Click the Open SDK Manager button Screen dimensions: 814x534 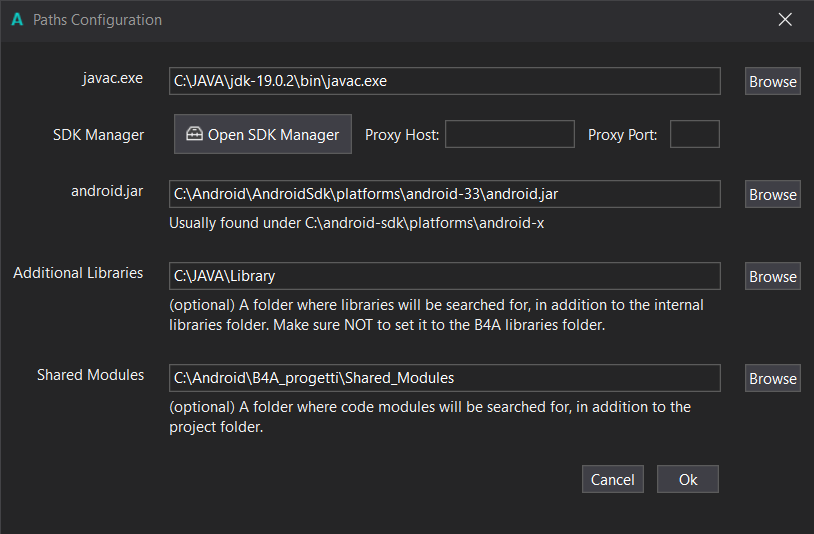(263, 134)
